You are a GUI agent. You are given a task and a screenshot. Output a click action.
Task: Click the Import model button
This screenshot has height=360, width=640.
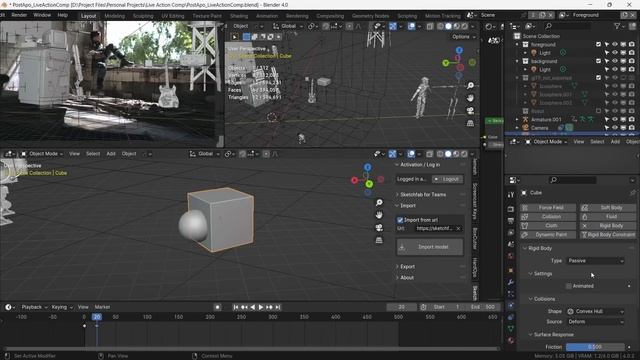click(430, 247)
